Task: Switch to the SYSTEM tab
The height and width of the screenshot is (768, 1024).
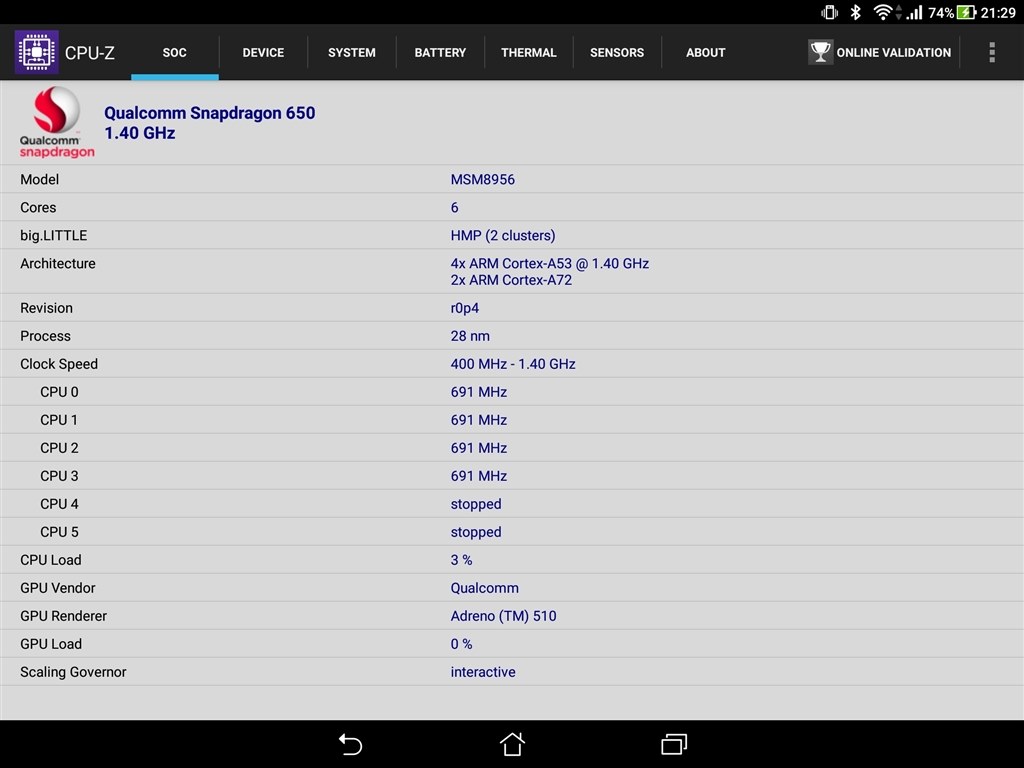Action: [x=351, y=52]
